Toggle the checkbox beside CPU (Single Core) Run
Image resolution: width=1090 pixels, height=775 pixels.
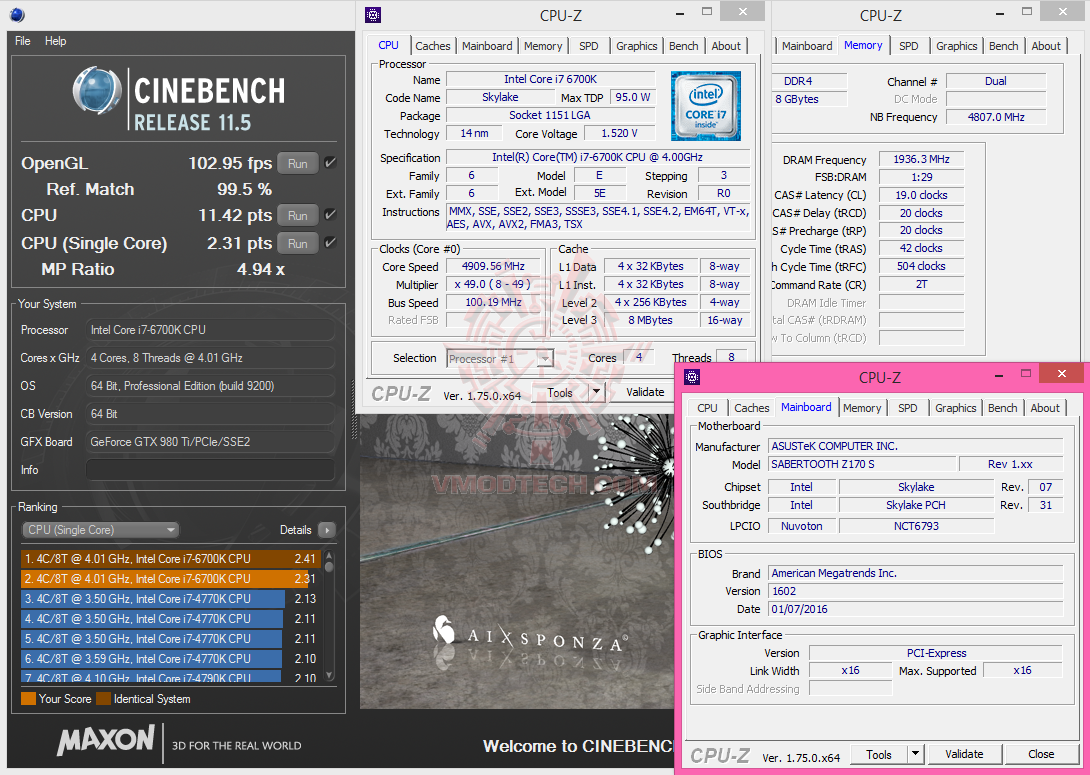(x=330, y=242)
